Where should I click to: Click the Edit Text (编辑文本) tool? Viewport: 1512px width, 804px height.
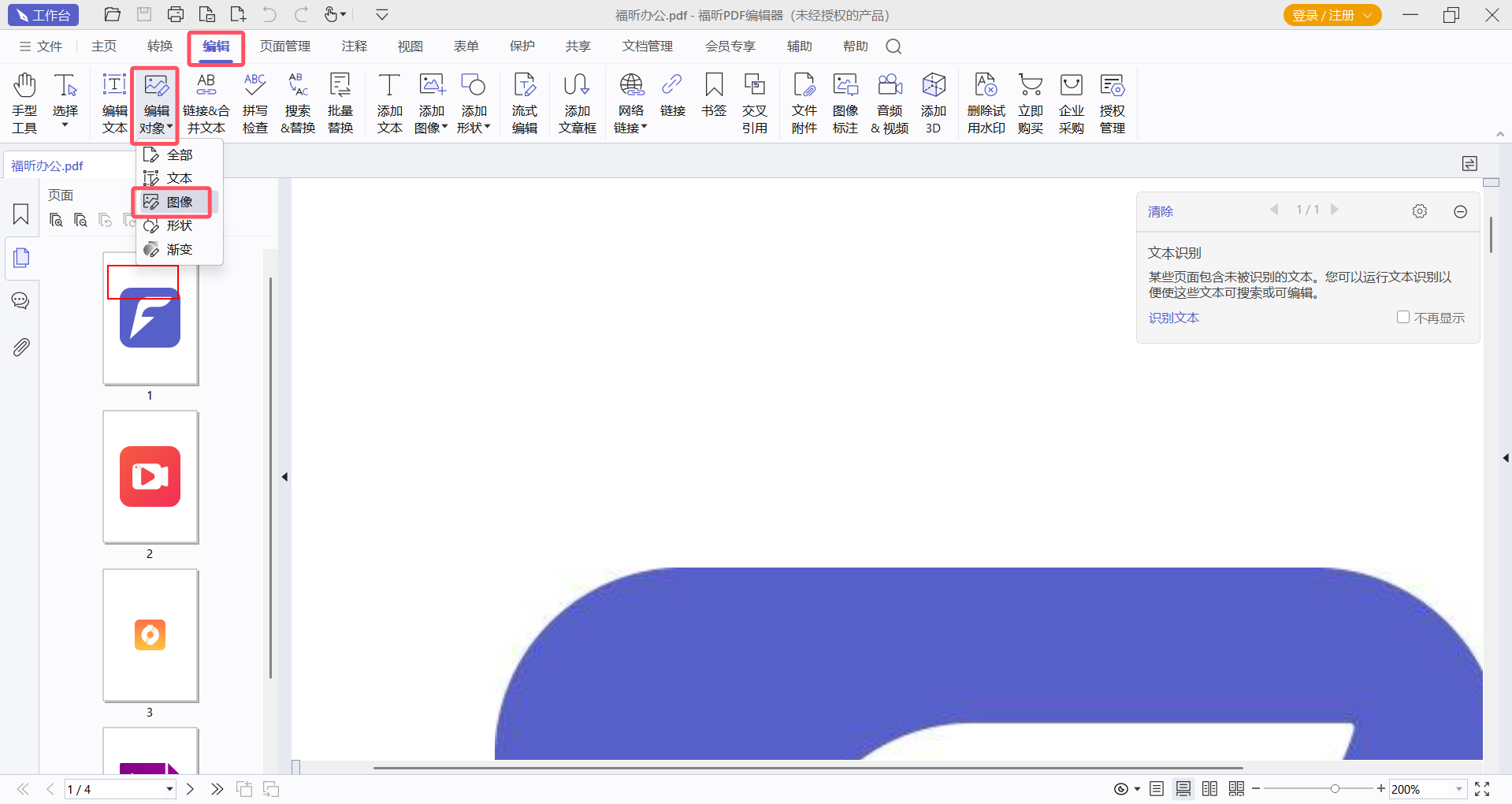[x=114, y=102]
